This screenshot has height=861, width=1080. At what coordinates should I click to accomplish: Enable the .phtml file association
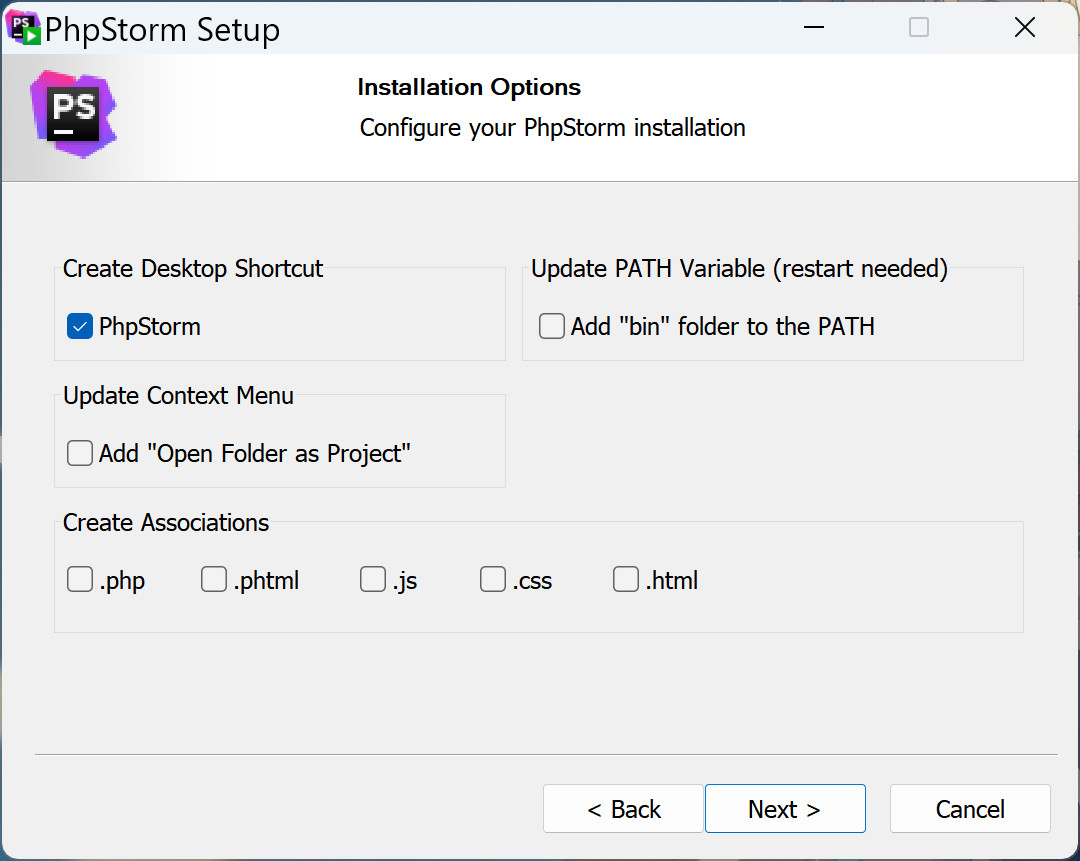[214, 580]
